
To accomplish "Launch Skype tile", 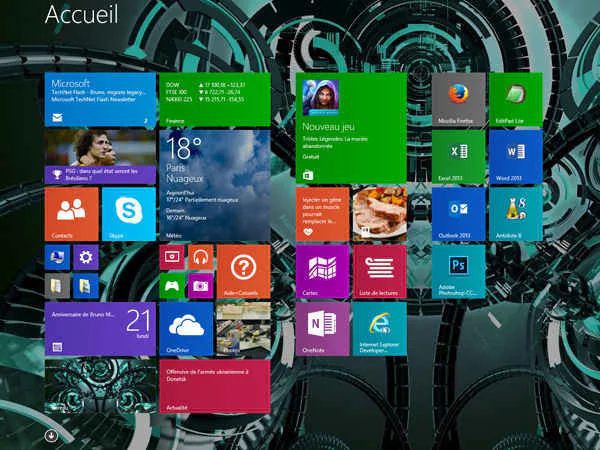I will (x=129, y=214).
